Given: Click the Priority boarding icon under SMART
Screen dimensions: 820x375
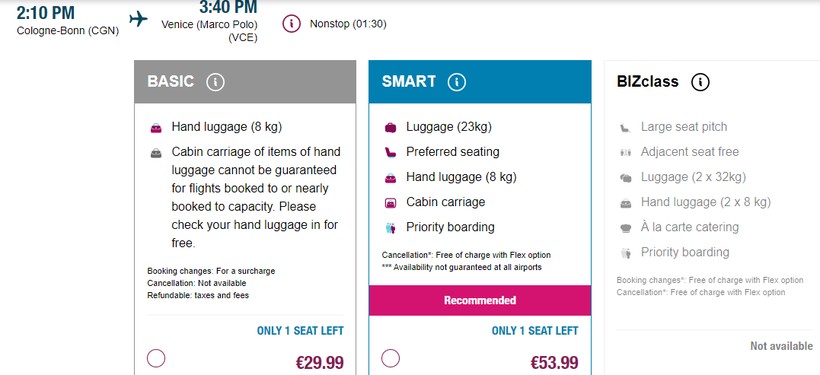Looking at the screenshot, I should pos(390,228).
